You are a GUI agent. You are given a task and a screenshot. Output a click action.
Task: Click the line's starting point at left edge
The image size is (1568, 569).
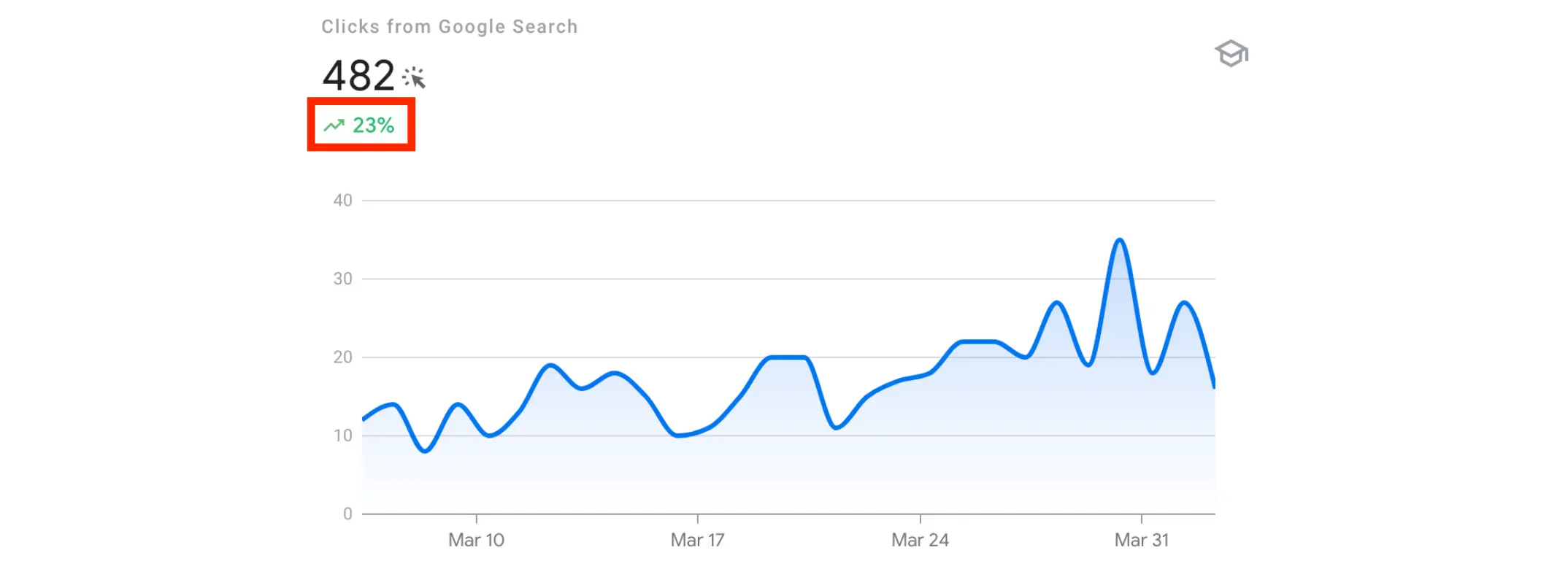click(x=364, y=419)
